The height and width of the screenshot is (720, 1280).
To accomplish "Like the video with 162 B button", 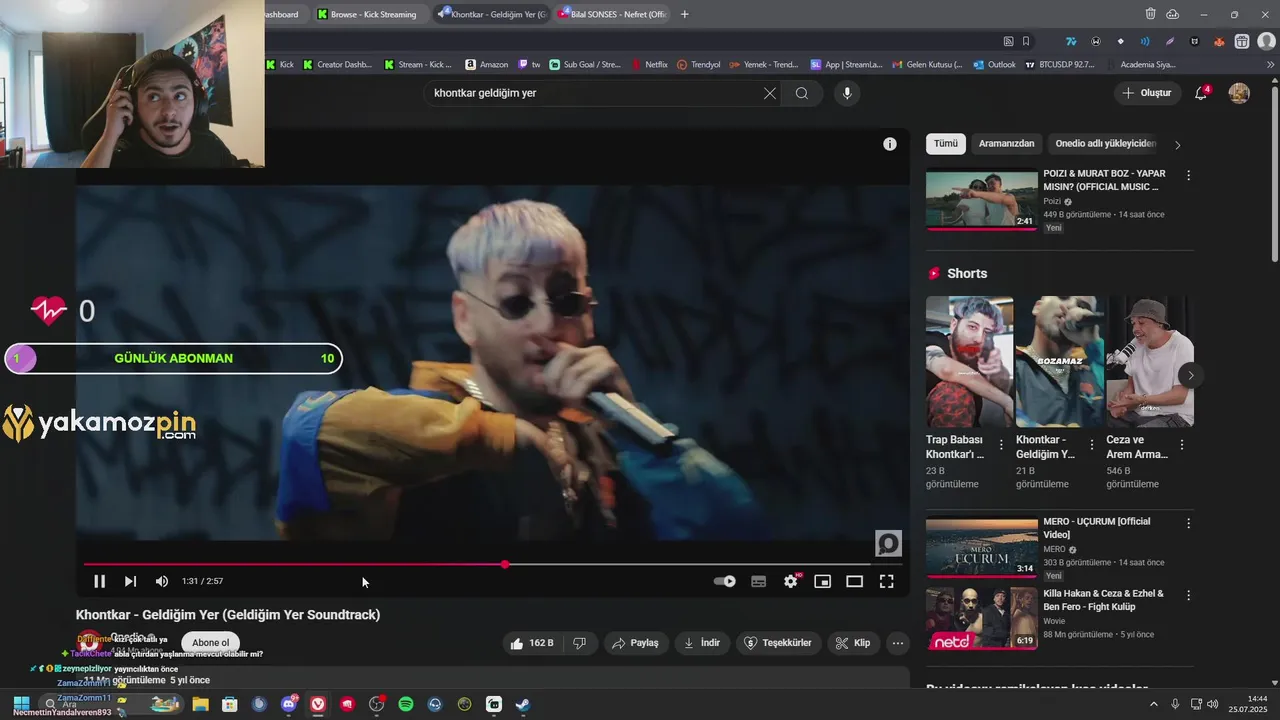I will click(x=531, y=643).
